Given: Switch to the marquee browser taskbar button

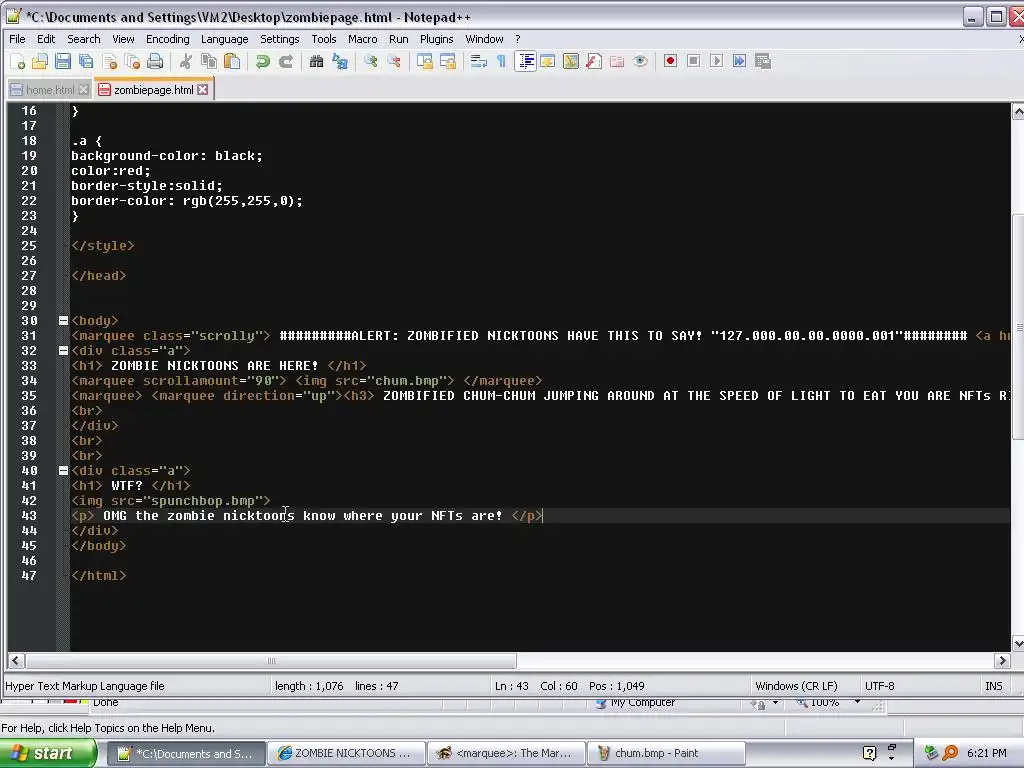Looking at the screenshot, I should (506, 753).
